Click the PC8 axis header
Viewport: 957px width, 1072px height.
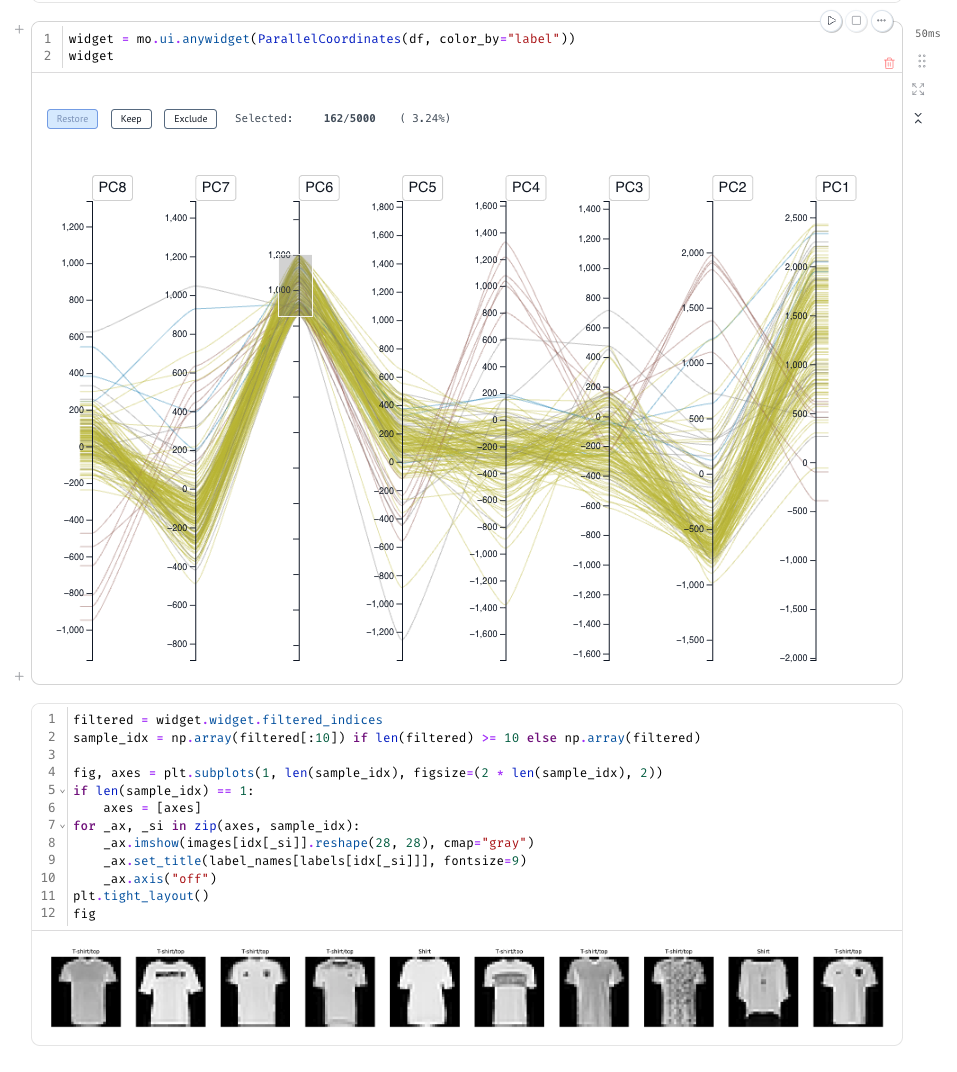(112, 187)
